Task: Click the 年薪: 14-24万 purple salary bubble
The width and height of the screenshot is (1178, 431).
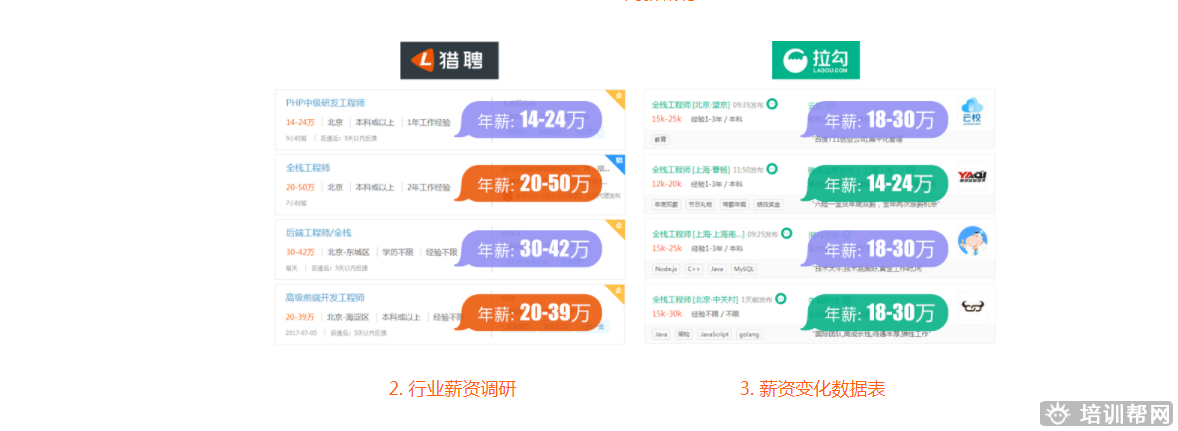Action: pos(532,121)
